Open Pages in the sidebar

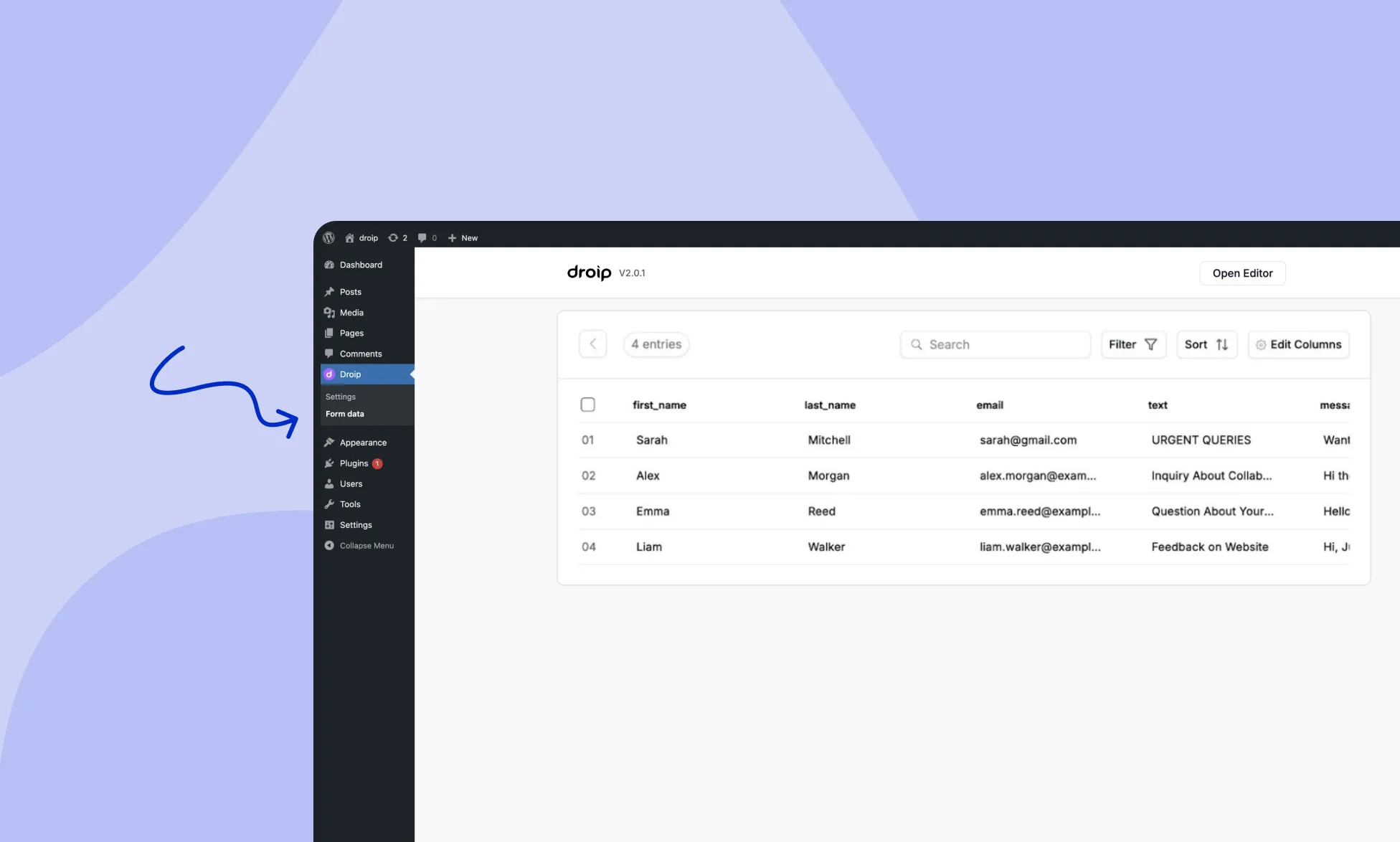pyautogui.click(x=367, y=333)
